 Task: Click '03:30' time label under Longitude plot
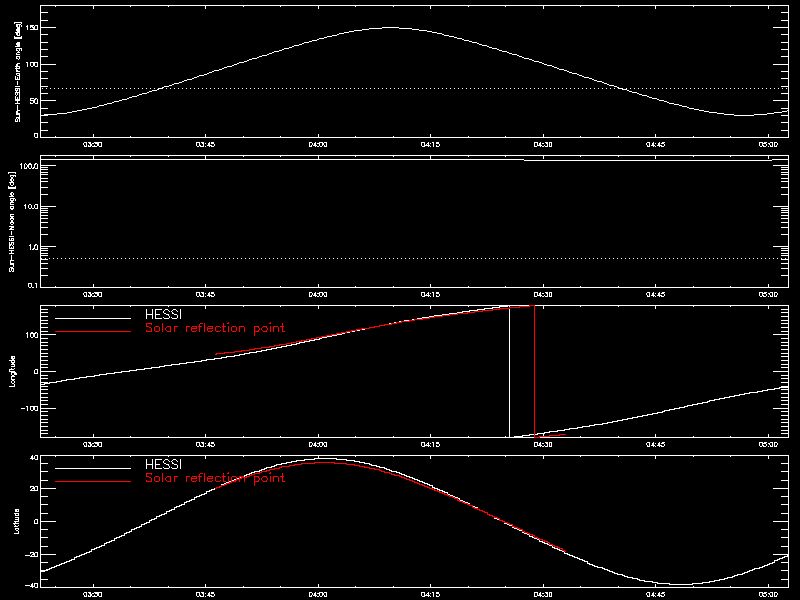pyautogui.click(x=93, y=445)
